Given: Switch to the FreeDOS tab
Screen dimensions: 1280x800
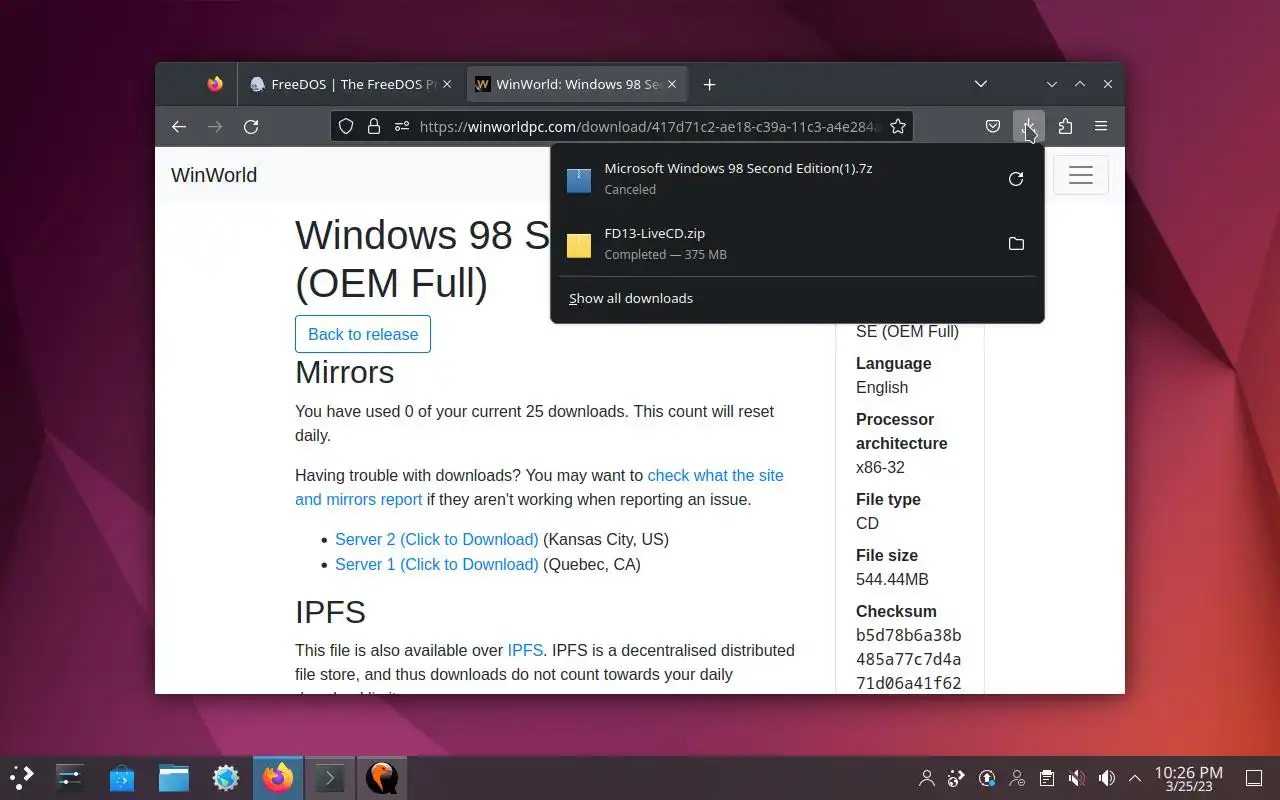Looking at the screenshot, I should pos(352,85).
